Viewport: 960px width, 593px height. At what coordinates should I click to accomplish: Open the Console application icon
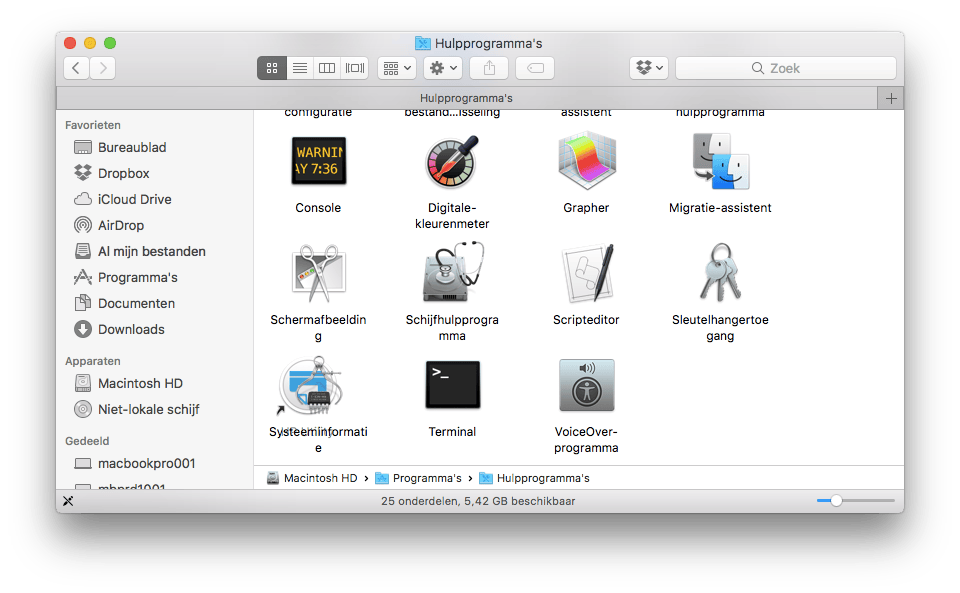318,162
